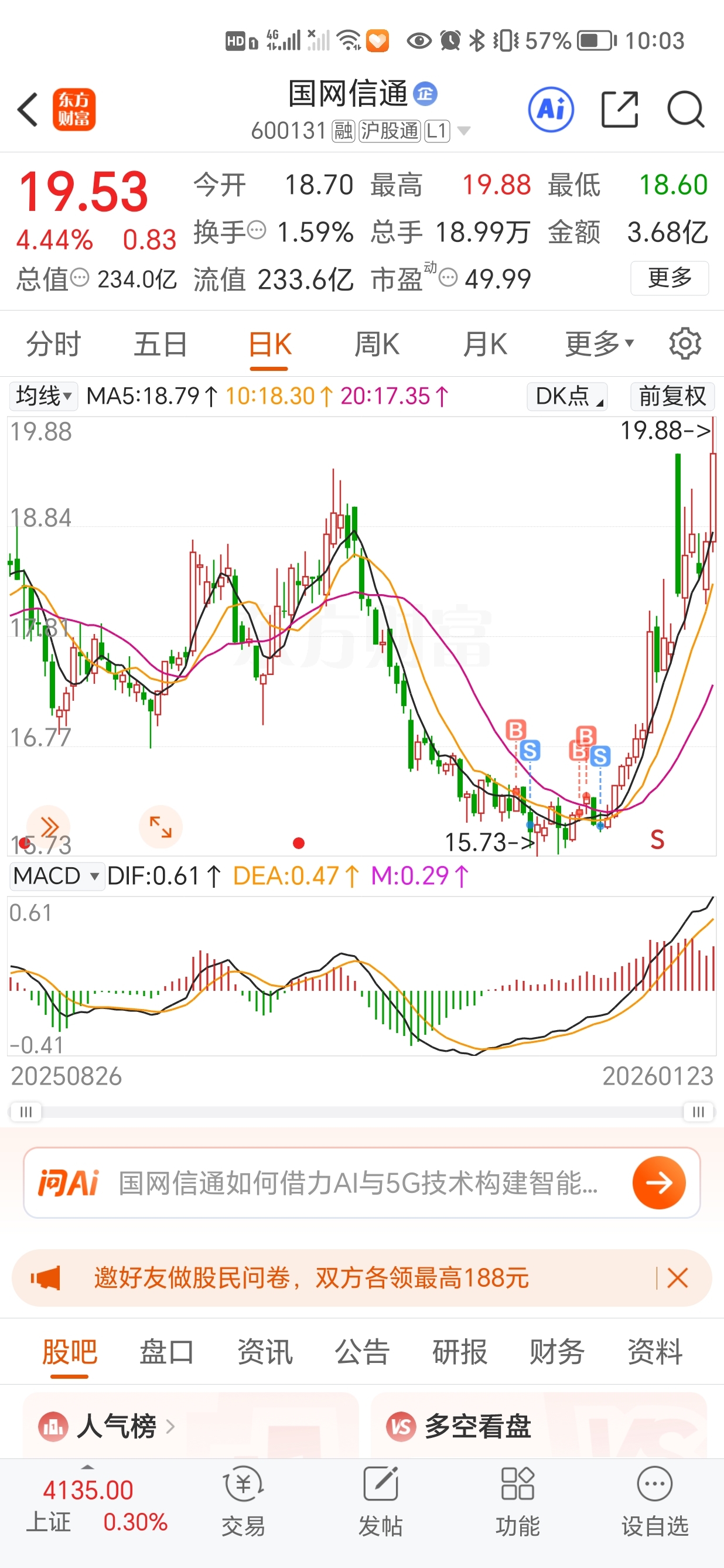Open the 资料 tab
The height and width of the screenshot is (1568, 724).
655,1352
